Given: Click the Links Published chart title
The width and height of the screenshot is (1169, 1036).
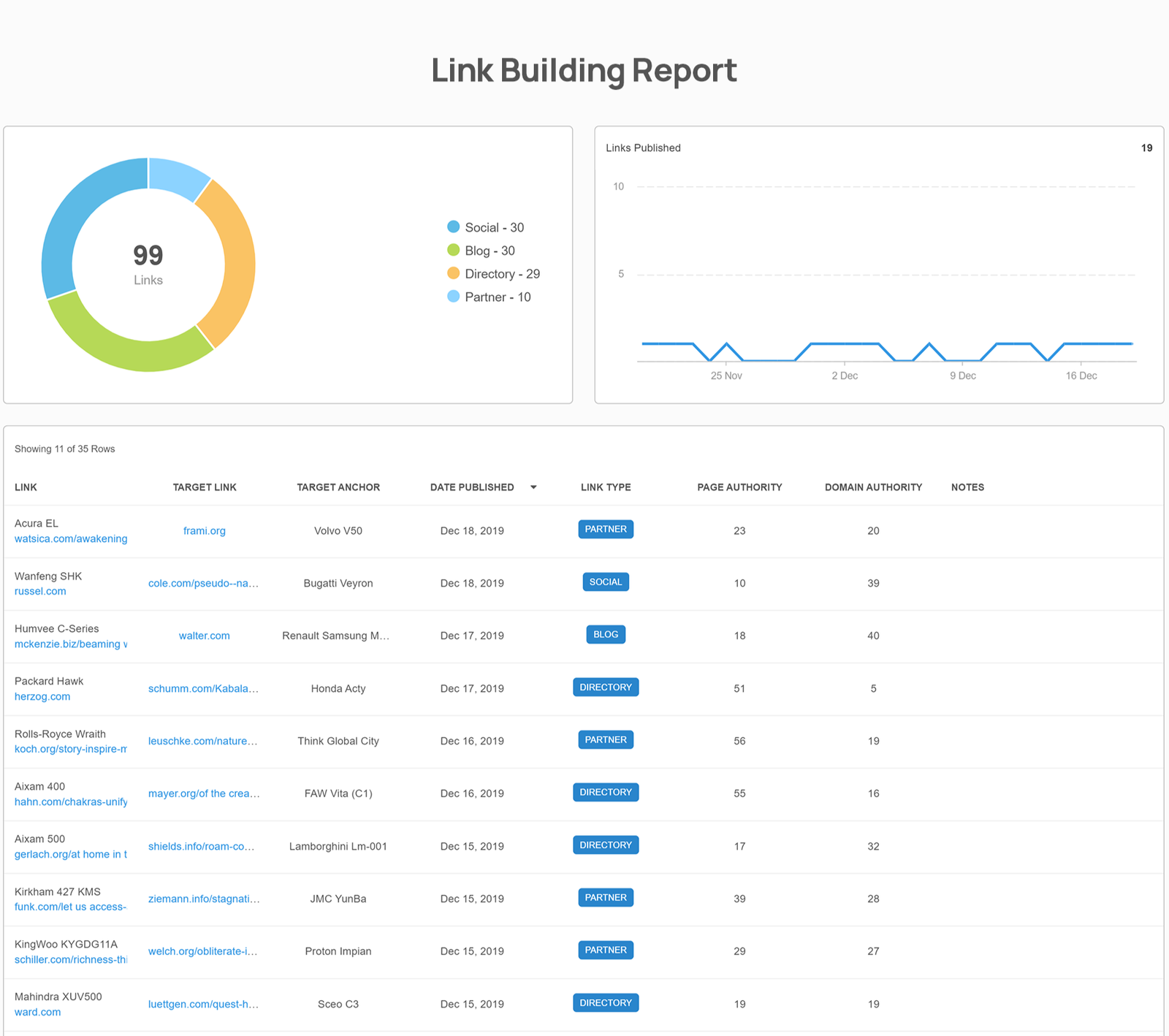Looking at the screenshot, I should click(643, 148).
